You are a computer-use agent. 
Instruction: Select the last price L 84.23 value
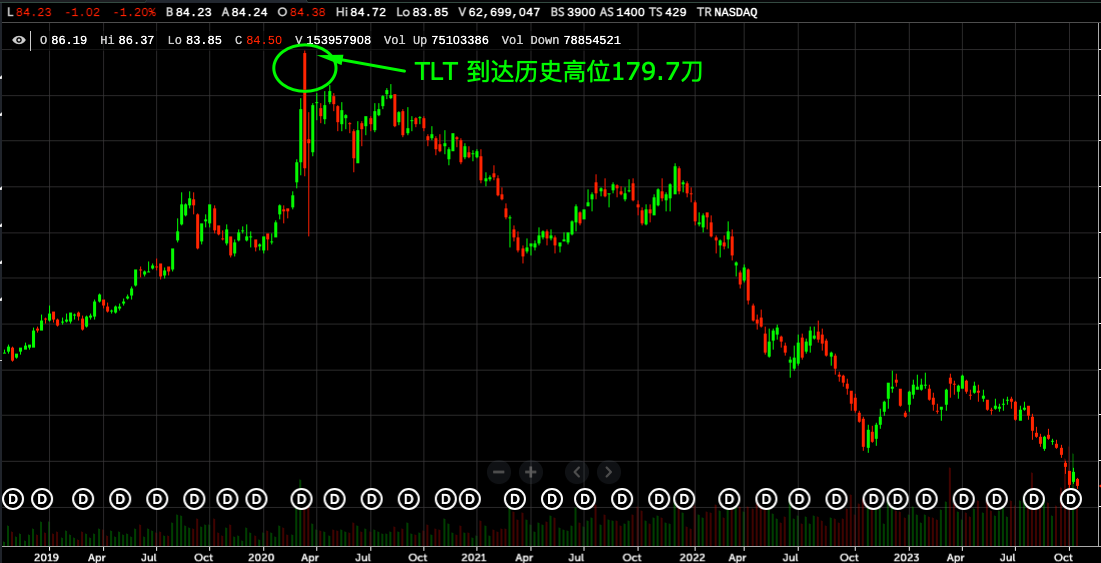[29, 12]
